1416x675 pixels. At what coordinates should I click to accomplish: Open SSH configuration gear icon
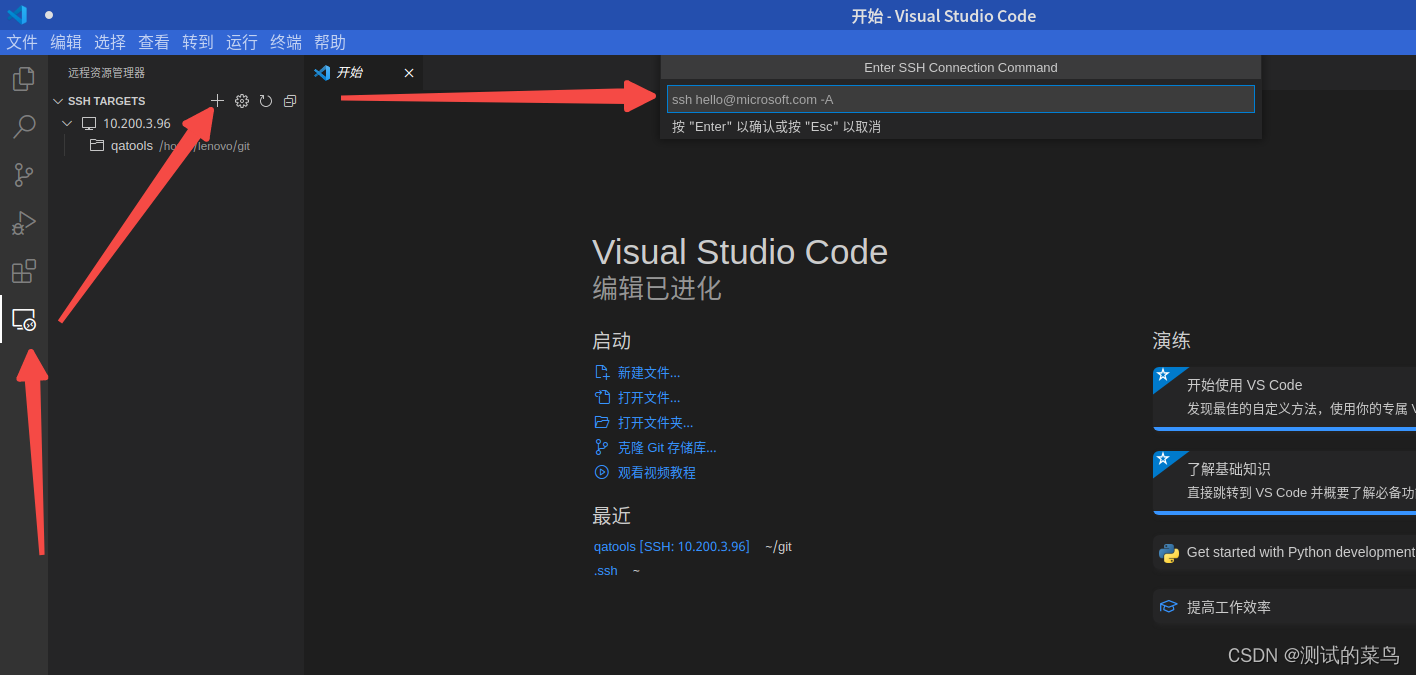click(241, 101)
